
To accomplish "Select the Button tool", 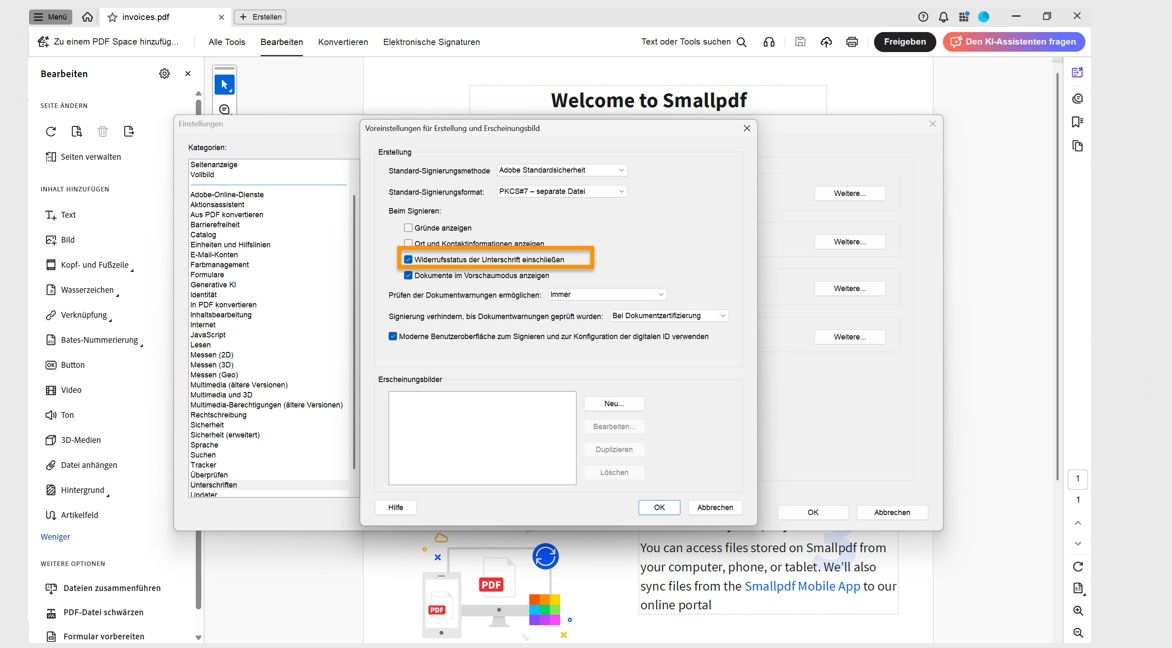I will 65,365.
